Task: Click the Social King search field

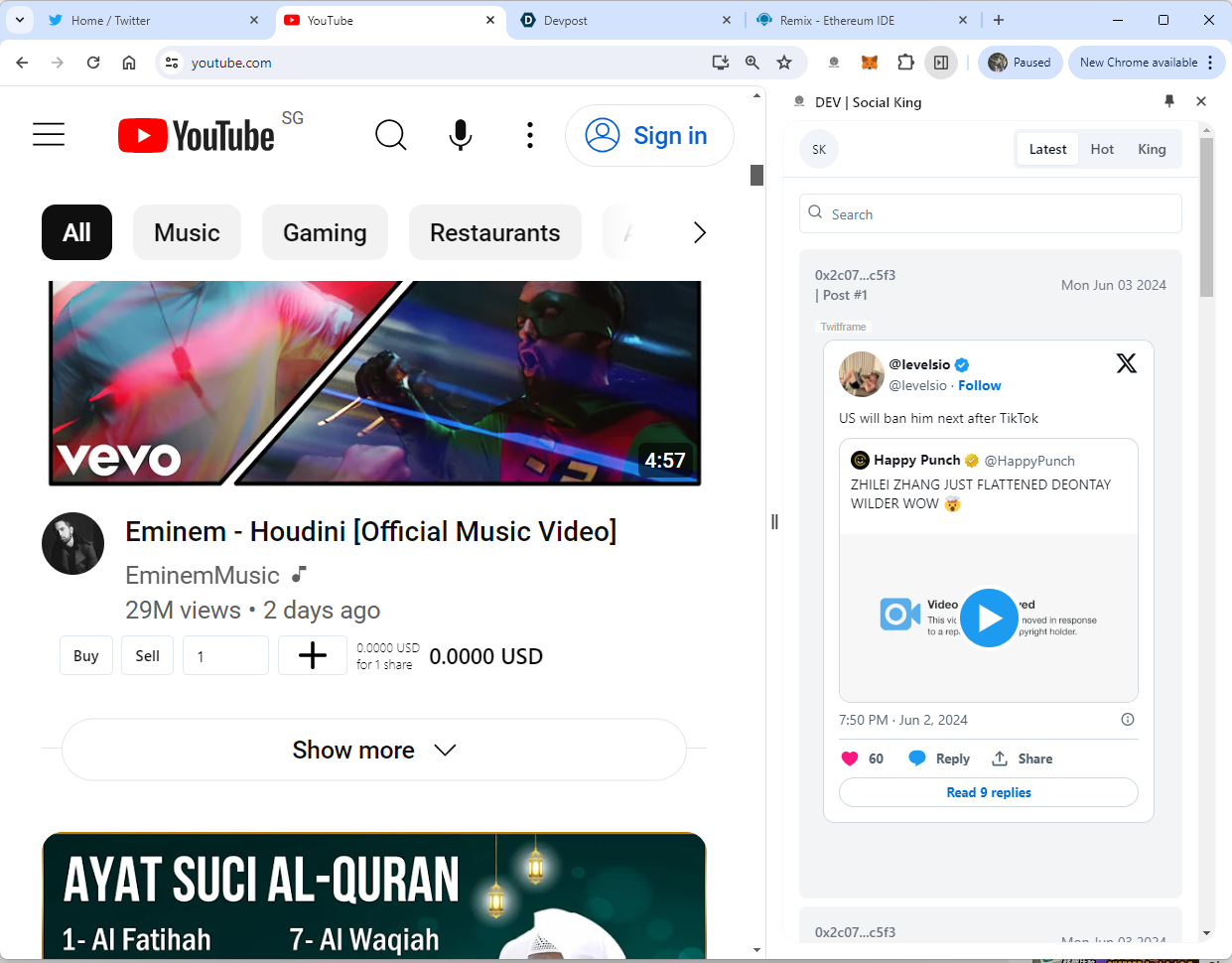Action: tap(990, 213)
